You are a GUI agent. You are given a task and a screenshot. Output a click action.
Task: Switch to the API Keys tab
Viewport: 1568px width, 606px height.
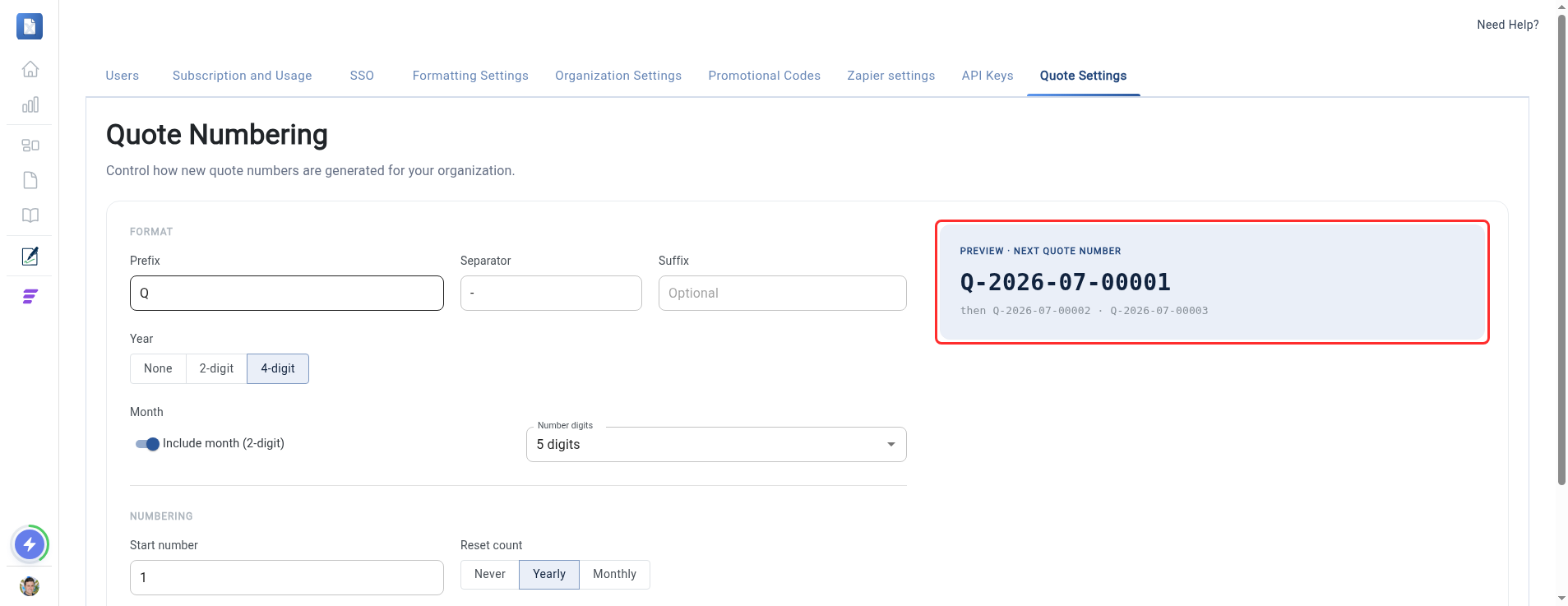(988, 76)
